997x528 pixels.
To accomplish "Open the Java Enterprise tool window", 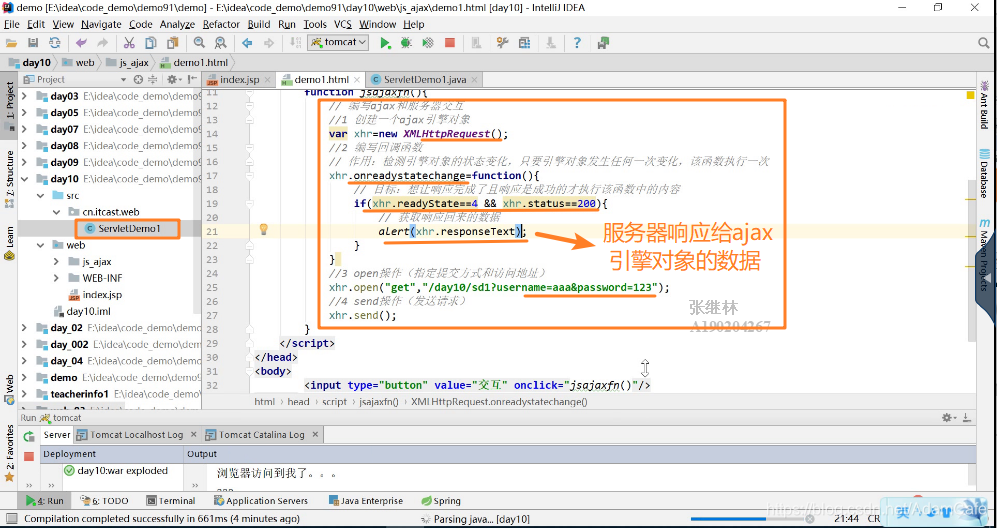I will [x=366, y=501].
